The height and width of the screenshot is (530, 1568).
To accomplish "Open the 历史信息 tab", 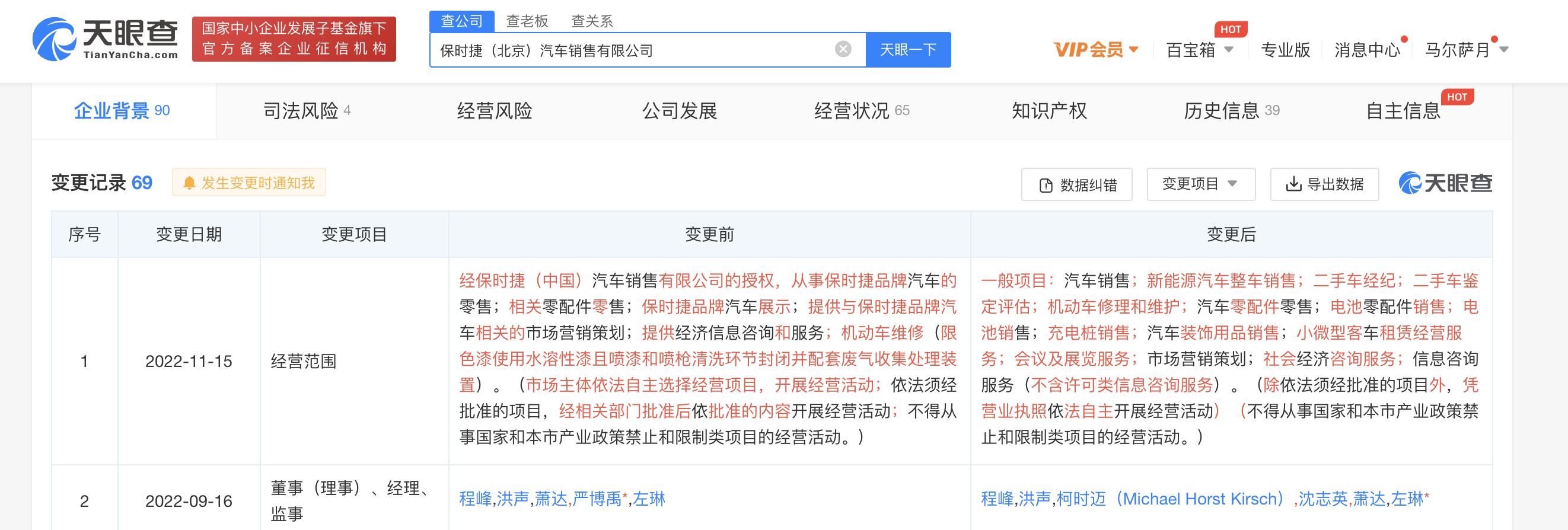I will 1231,111.
